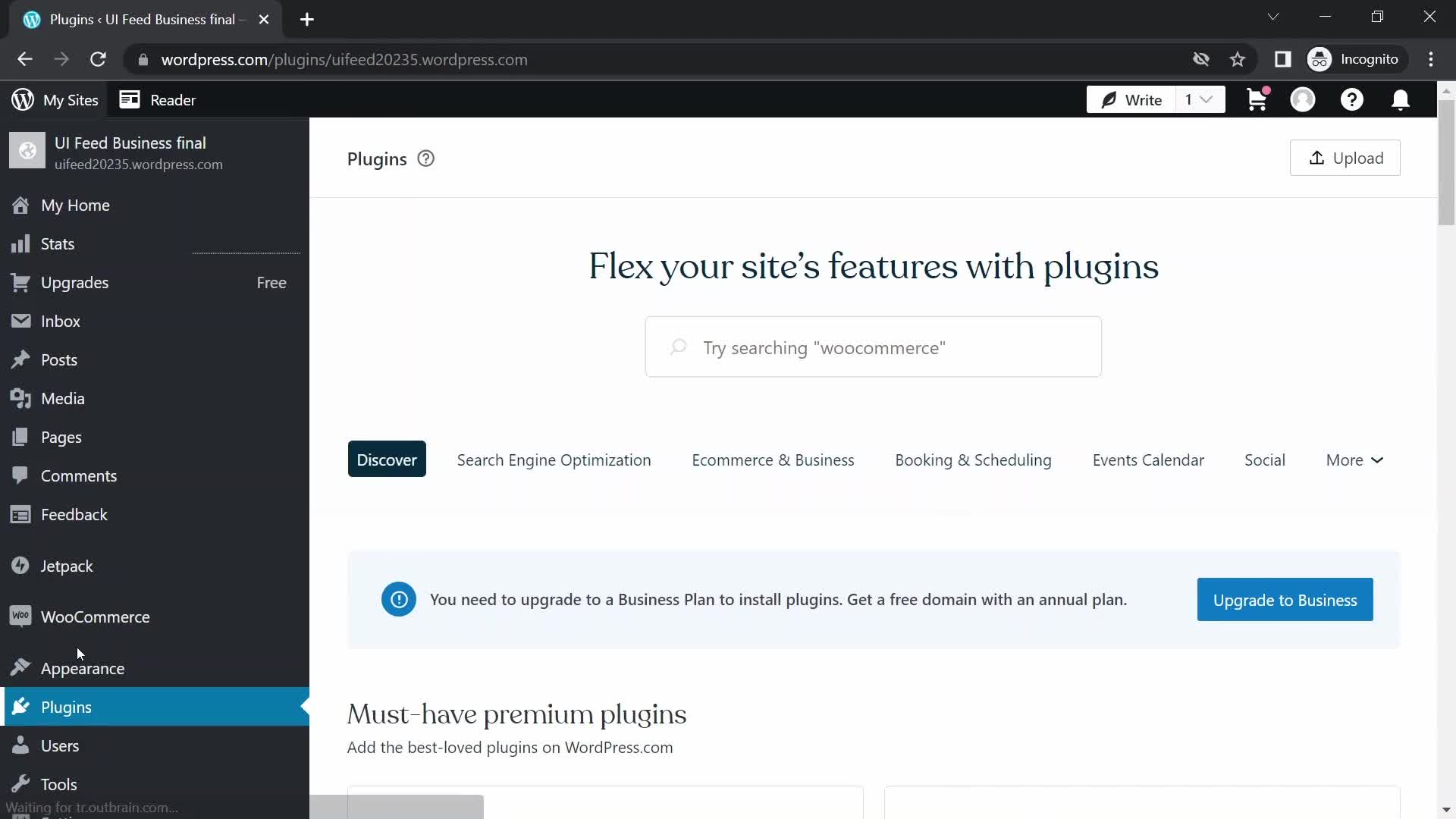
Task: Click the cart icon
Action: coord(1258,100)
